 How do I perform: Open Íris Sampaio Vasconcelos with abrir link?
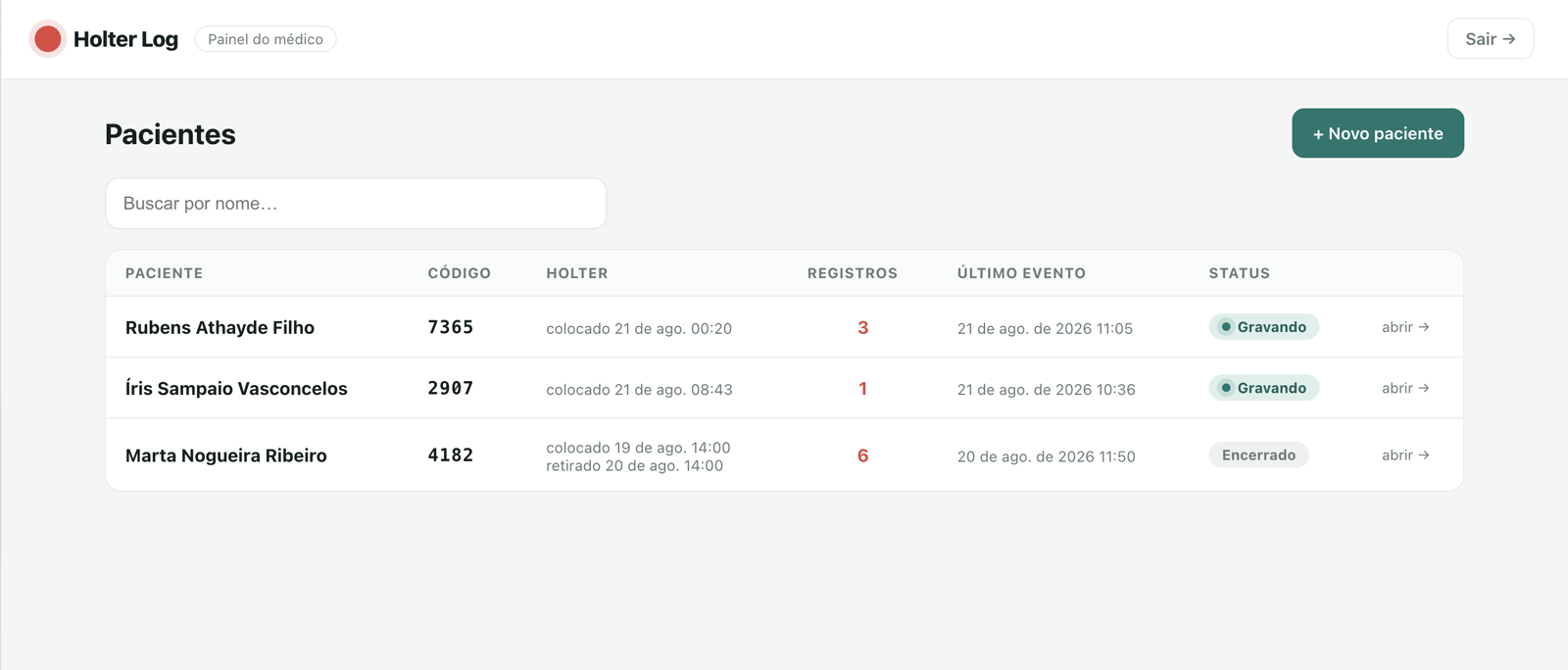coord(1405,388)
